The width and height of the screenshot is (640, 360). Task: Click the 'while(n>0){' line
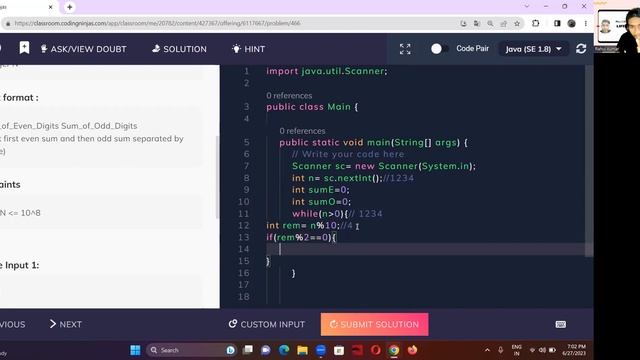[320, 213]
